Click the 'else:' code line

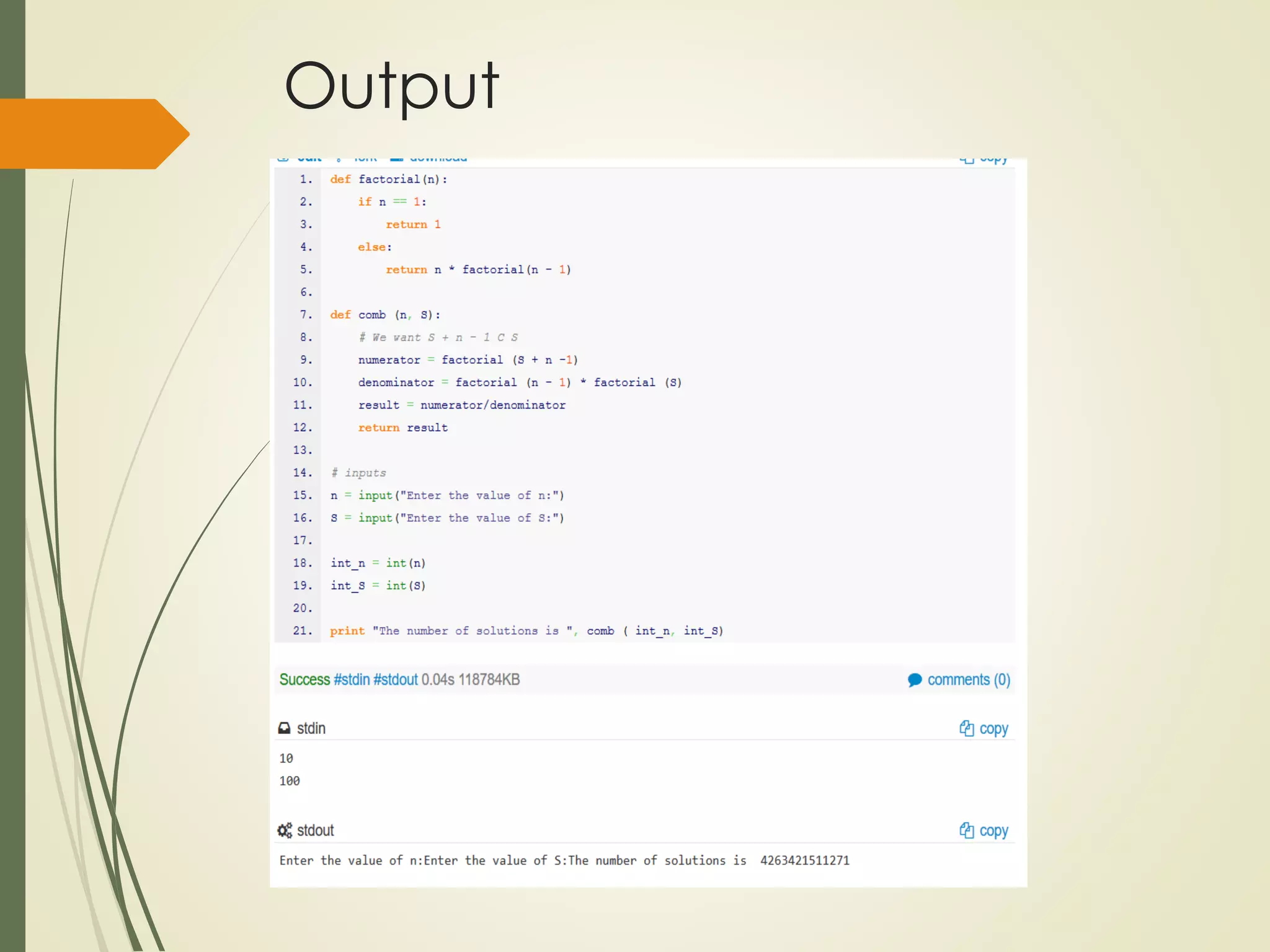(375, 247)
